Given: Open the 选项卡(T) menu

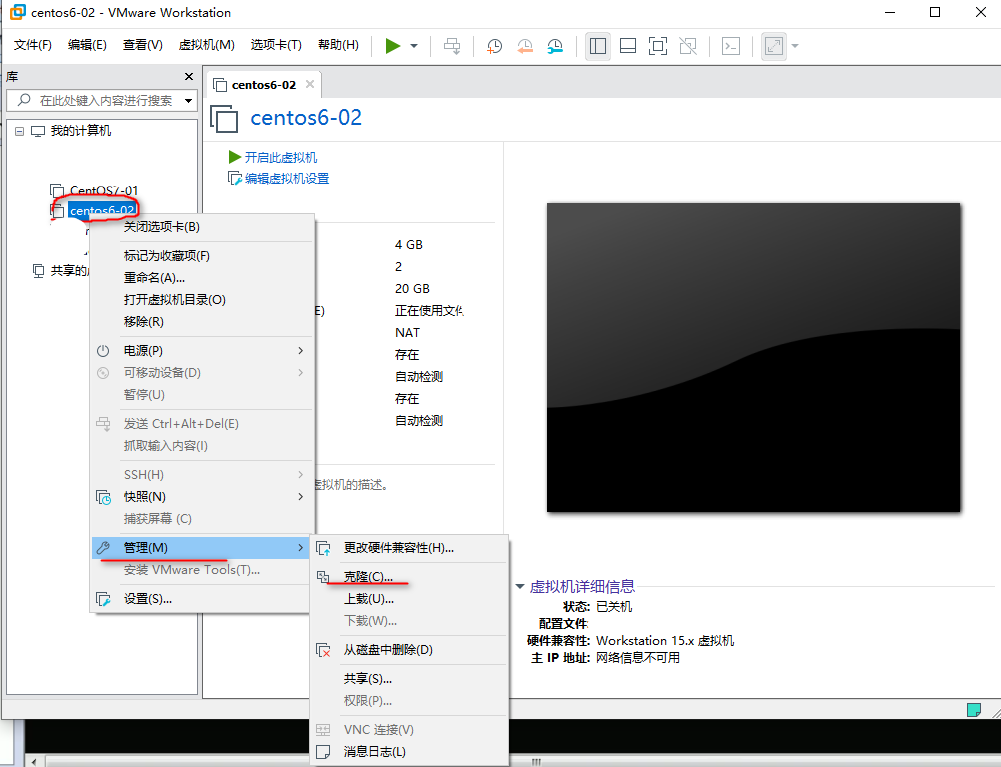Looking at the screenshot, I should (276, 45).
